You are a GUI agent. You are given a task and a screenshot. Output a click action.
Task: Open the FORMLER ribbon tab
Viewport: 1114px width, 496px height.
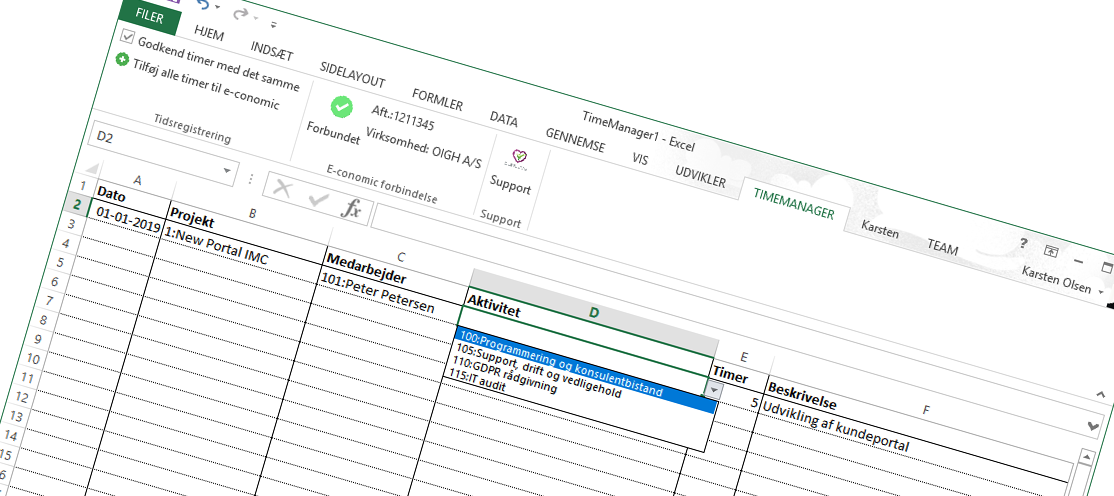437,99
